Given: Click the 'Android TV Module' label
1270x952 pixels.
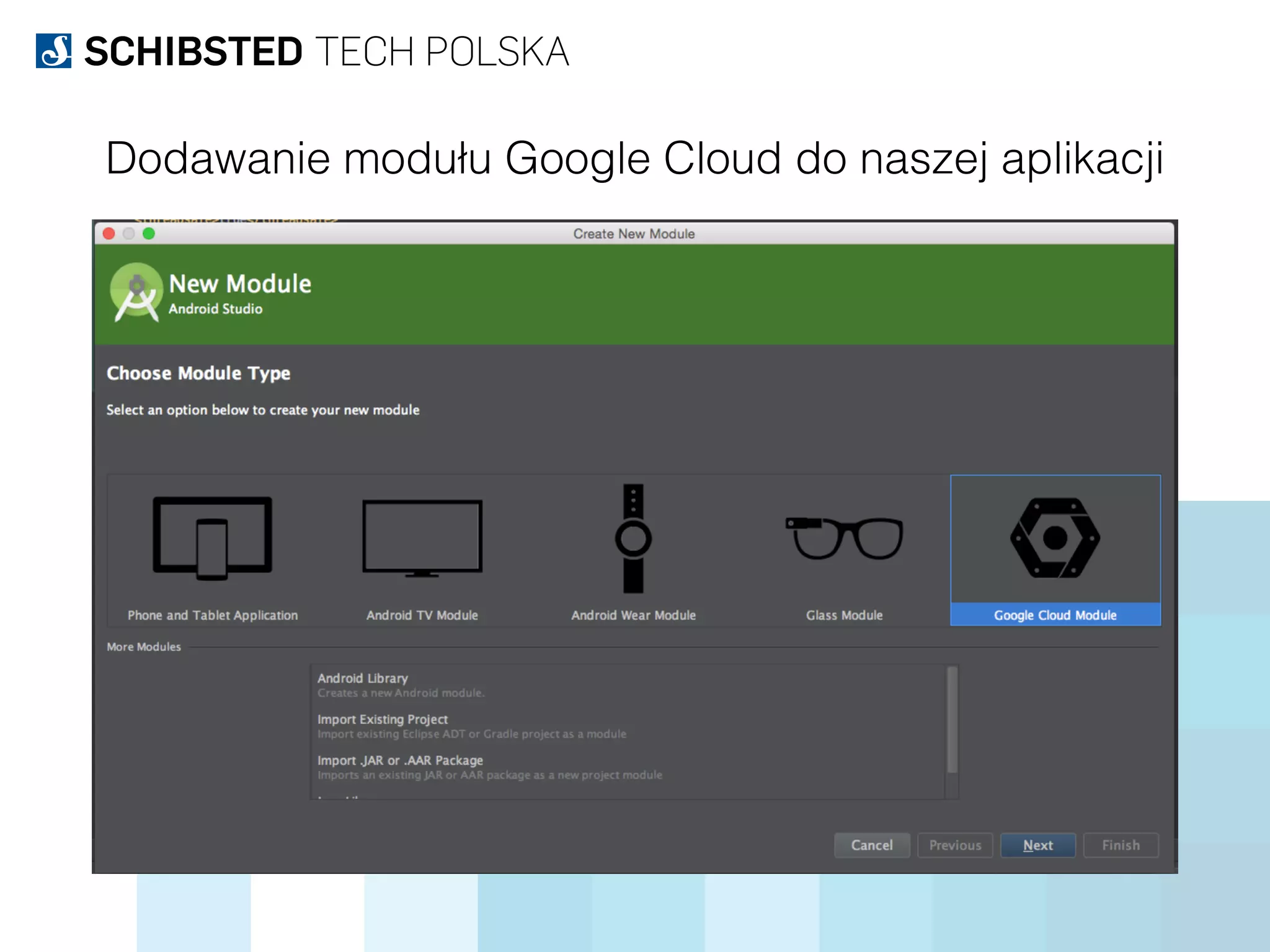Looking at the screenshot, I should 422,615.
